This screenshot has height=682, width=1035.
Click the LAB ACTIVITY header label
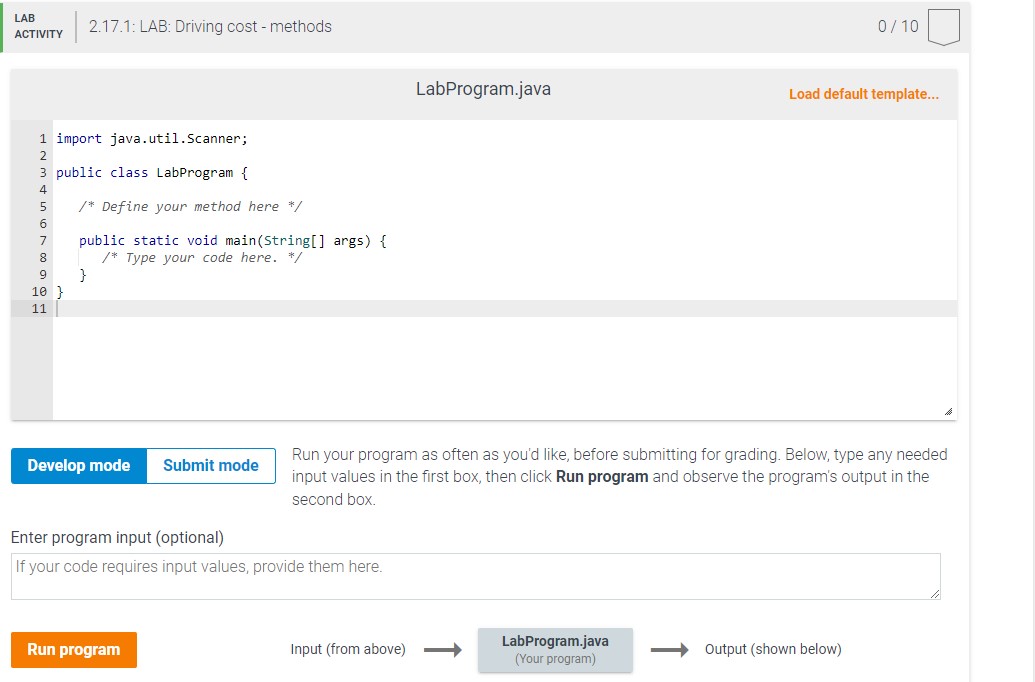tap(38, 27)
